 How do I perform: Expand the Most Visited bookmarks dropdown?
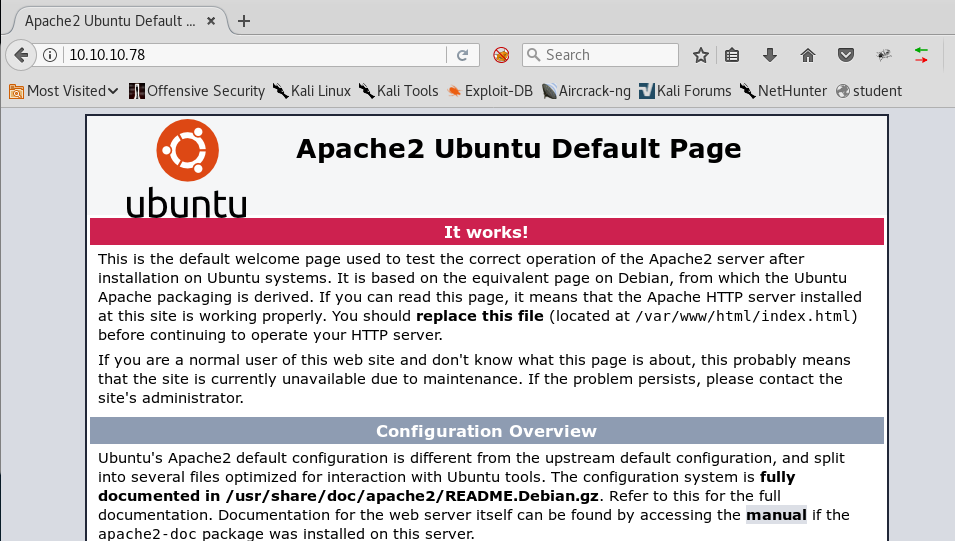tap(64, 91)
